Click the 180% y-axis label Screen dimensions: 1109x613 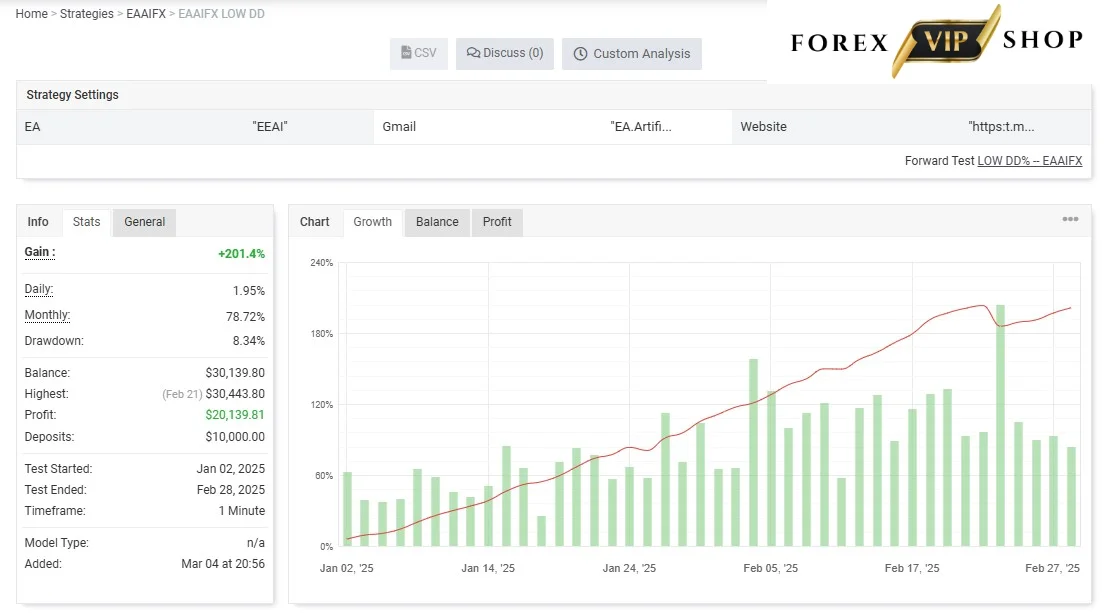322,334
